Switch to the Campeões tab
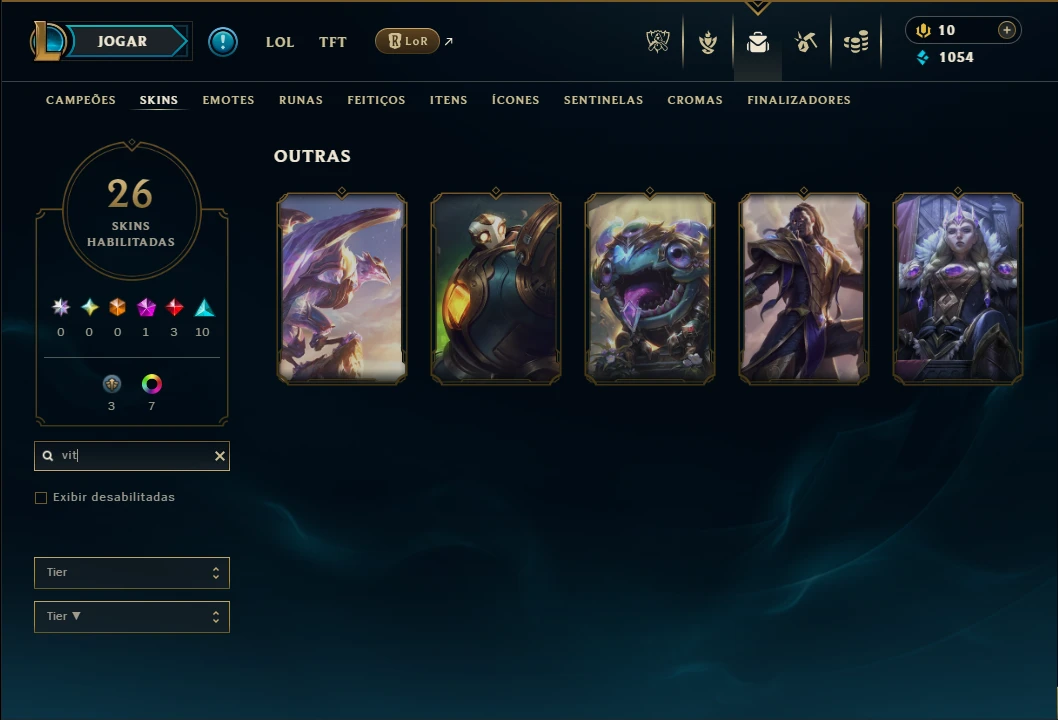 coord(81,100)
